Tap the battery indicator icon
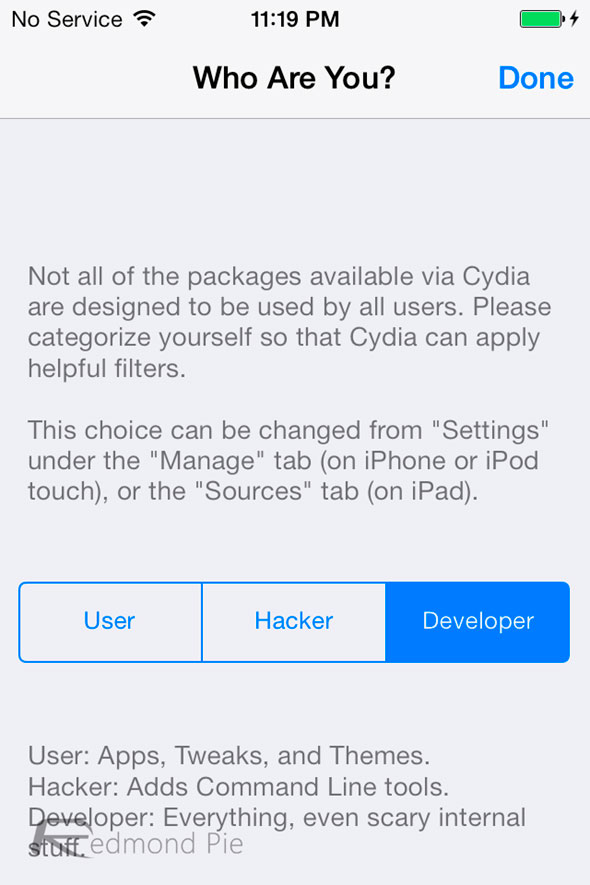The image size is (590, 885). (540, 17)
